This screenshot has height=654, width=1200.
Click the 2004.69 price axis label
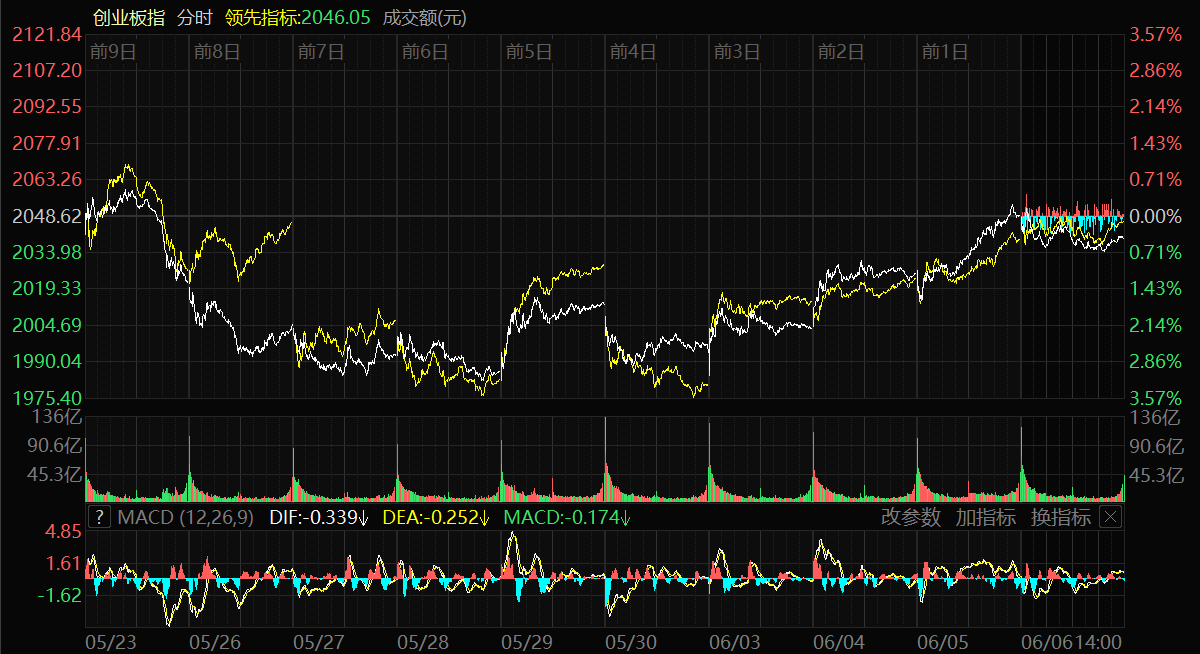(x=47, y=325)
